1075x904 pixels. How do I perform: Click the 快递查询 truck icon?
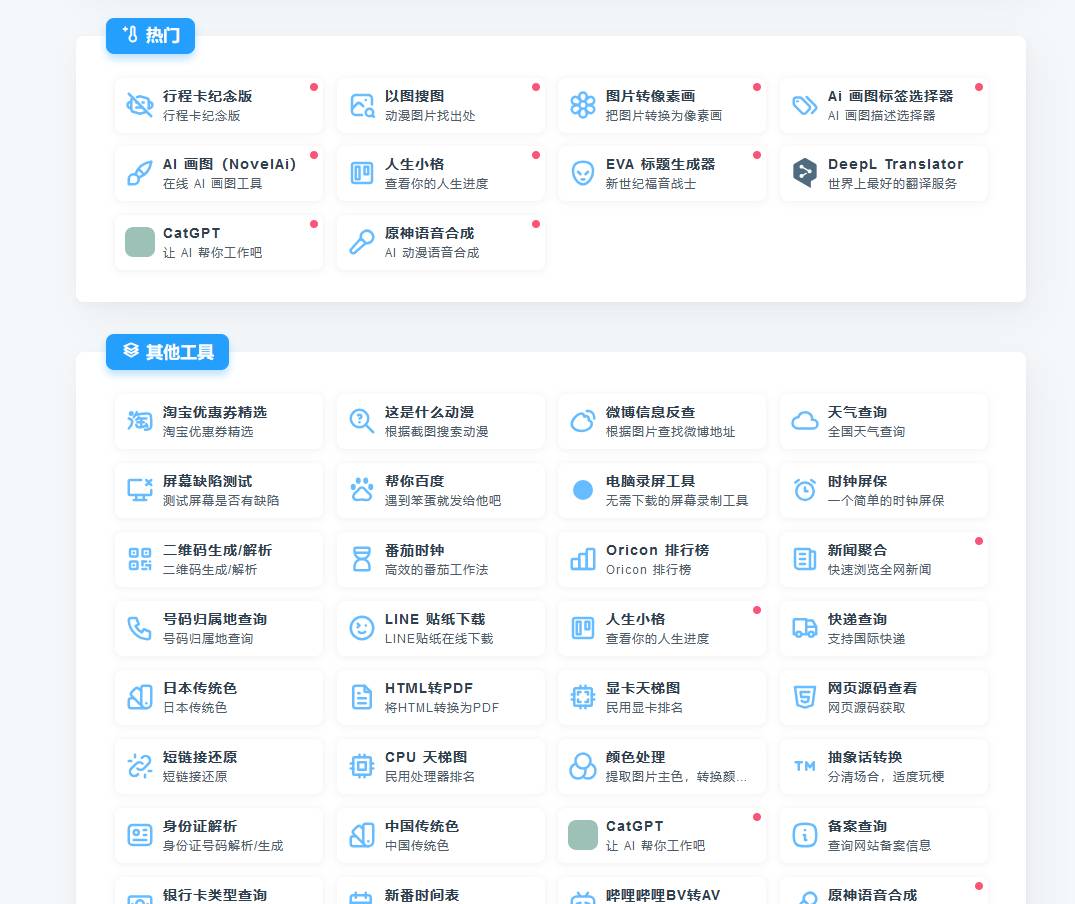click(x=805, y=628)
